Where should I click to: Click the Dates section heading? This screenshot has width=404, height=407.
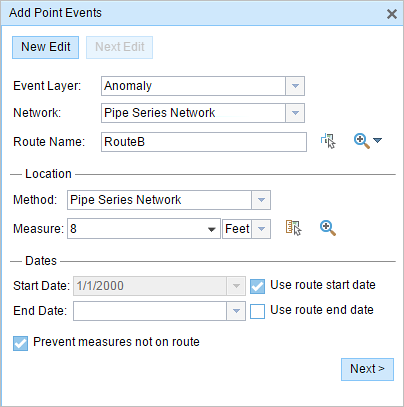pyautogui.click(x=41, y=261)
